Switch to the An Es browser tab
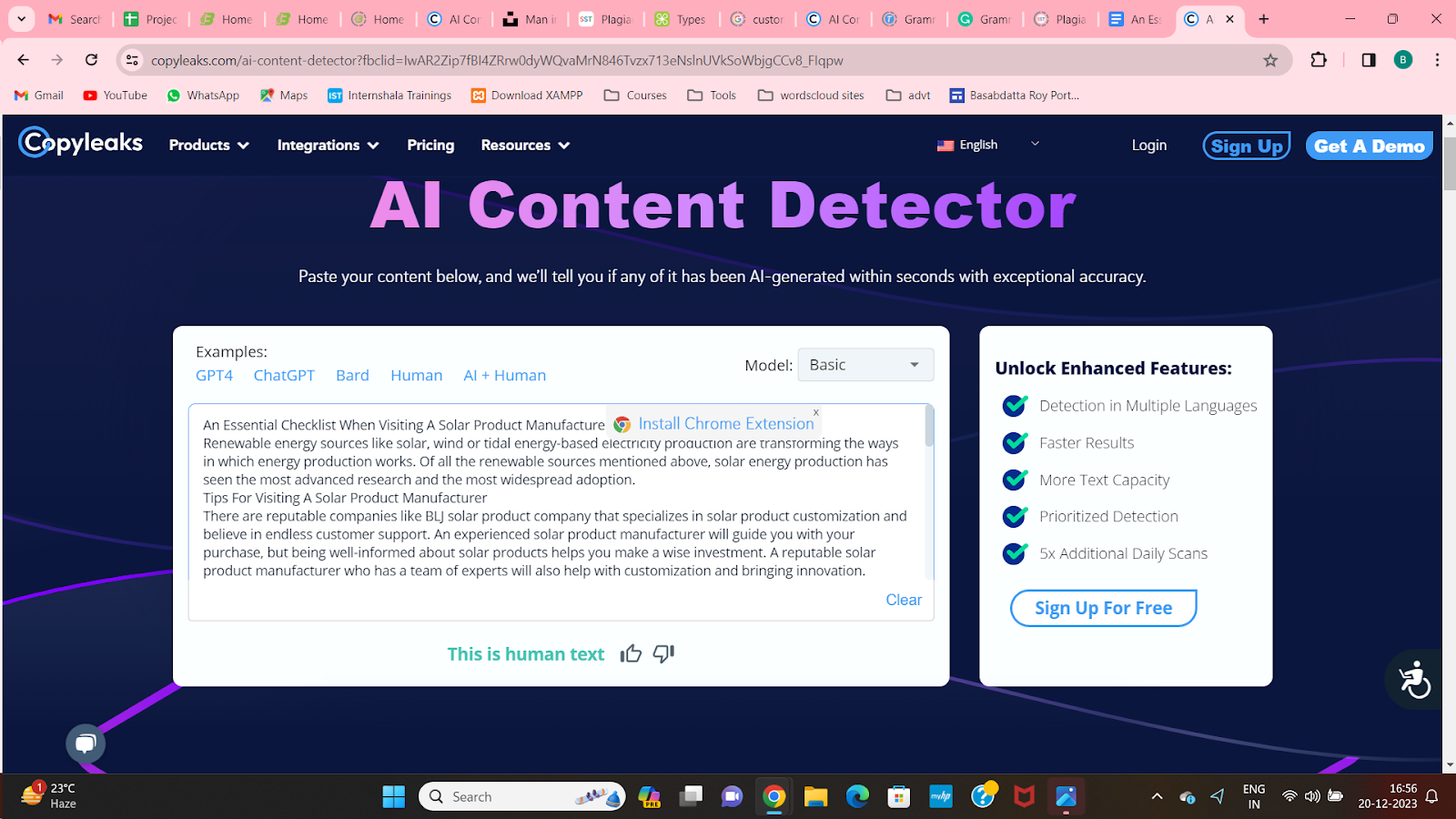This screenshot has height=819, width=1456. coord(1137,19)
